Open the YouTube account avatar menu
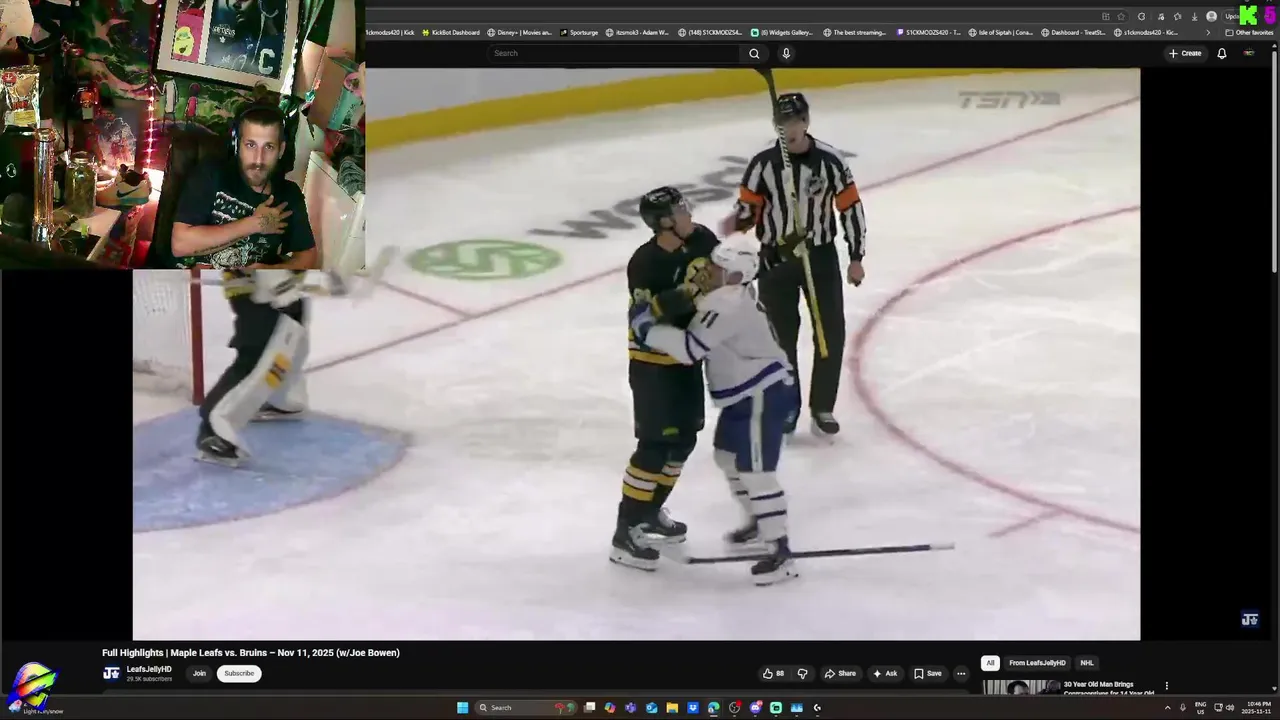 pyautogui.click(x=1248, y=53)
